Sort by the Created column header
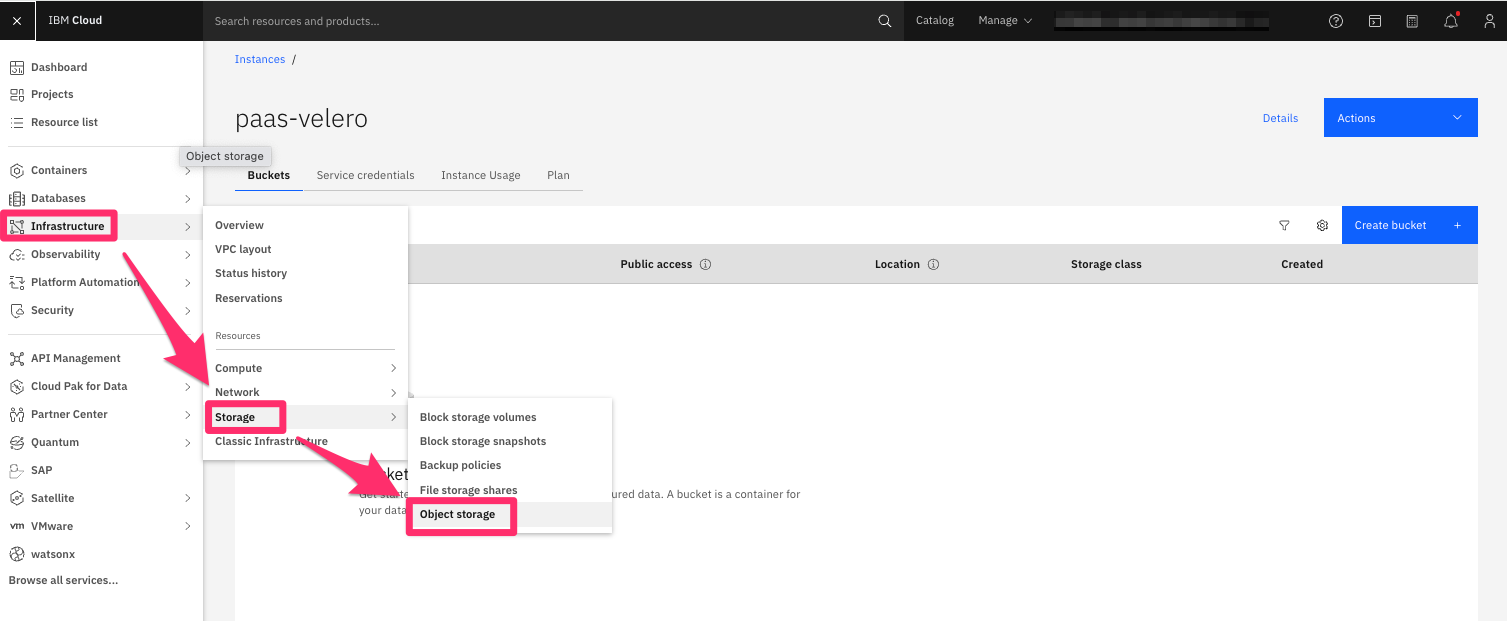This screenshot has width=1507, height=621. pyautogui.click(x=1302, y=264)
